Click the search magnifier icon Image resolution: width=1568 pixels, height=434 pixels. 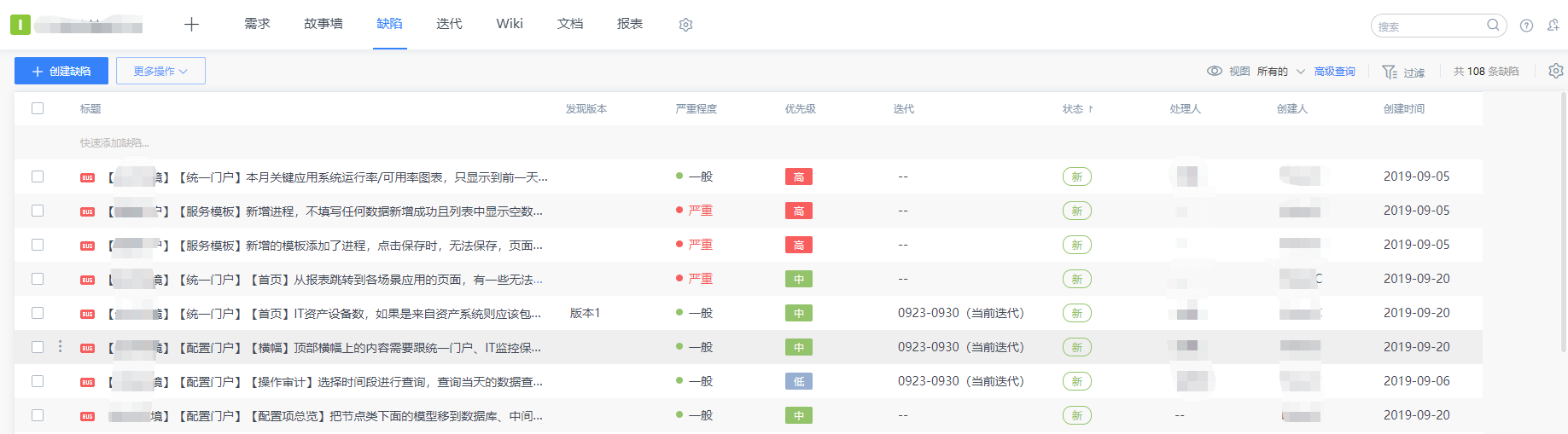pyautogui.click(x=1493, y=26)
